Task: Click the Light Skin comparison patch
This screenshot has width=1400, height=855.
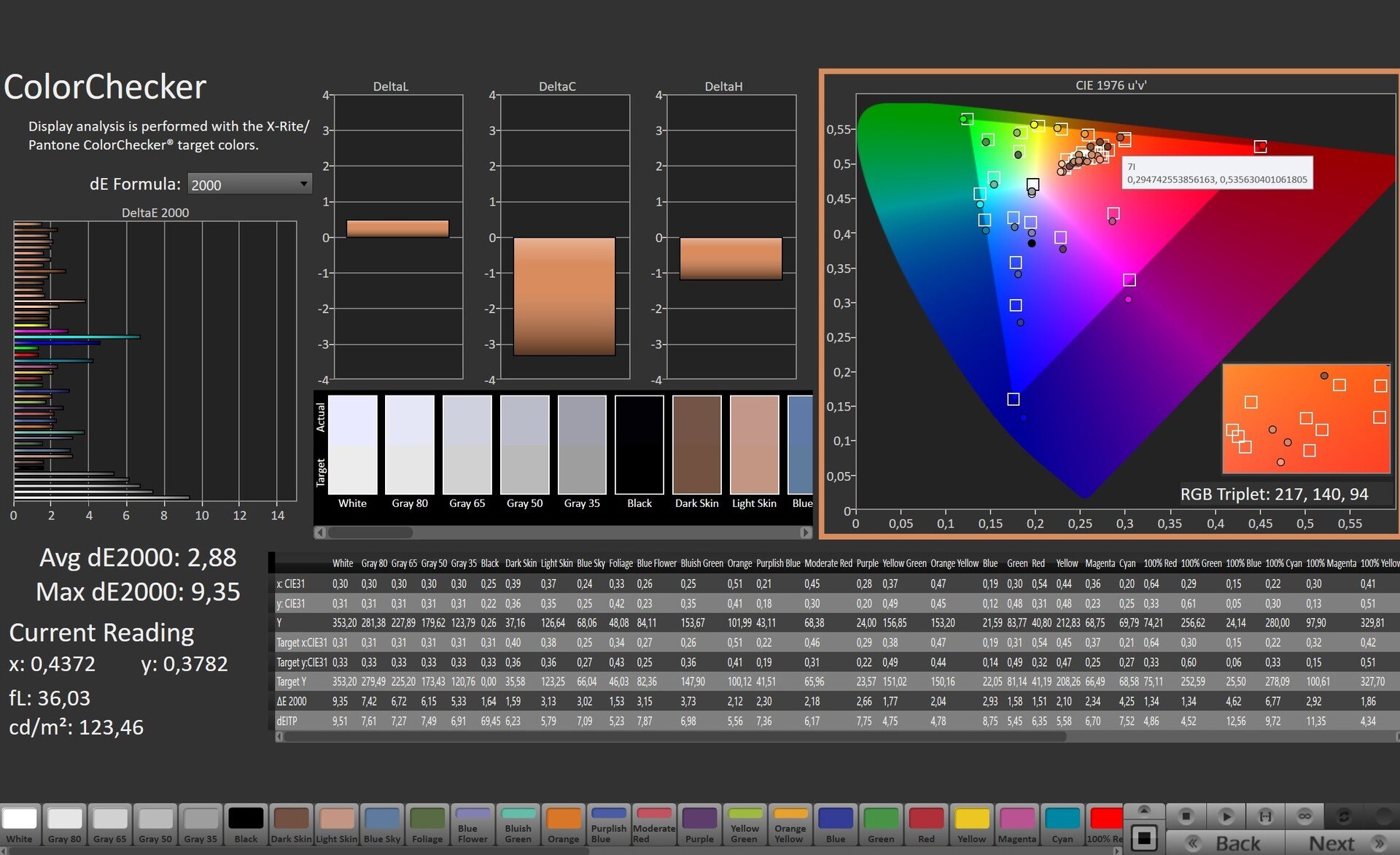Action: pos(755,445)
